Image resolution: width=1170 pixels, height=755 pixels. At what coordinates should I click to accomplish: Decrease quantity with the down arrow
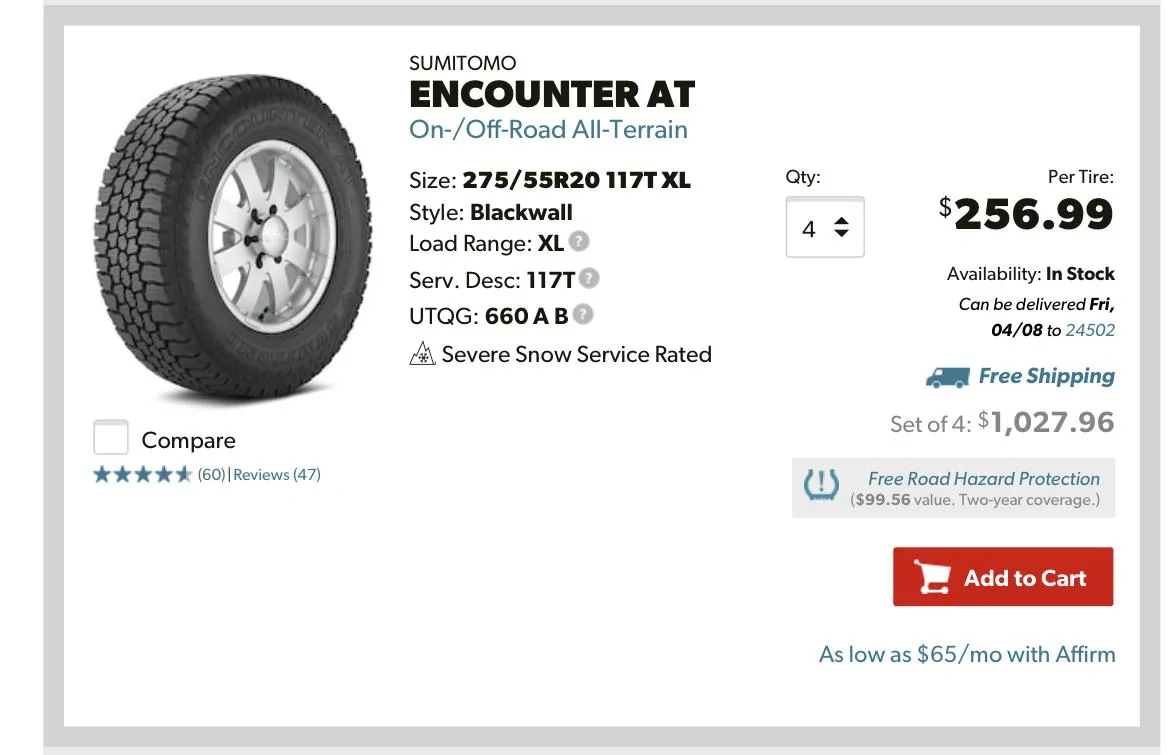842,234
